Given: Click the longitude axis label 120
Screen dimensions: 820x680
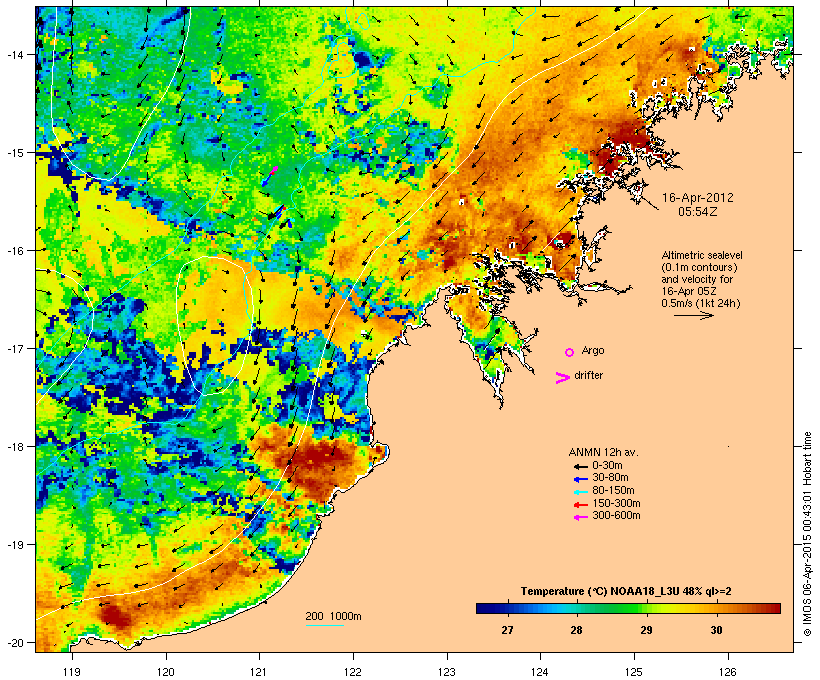Looking at the screenshot, I should [x=166, y=672].
